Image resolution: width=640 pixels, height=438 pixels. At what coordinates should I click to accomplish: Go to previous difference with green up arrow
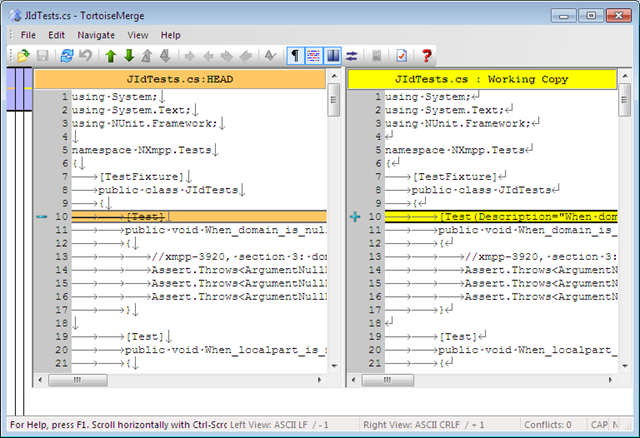[x=111, y=56]
